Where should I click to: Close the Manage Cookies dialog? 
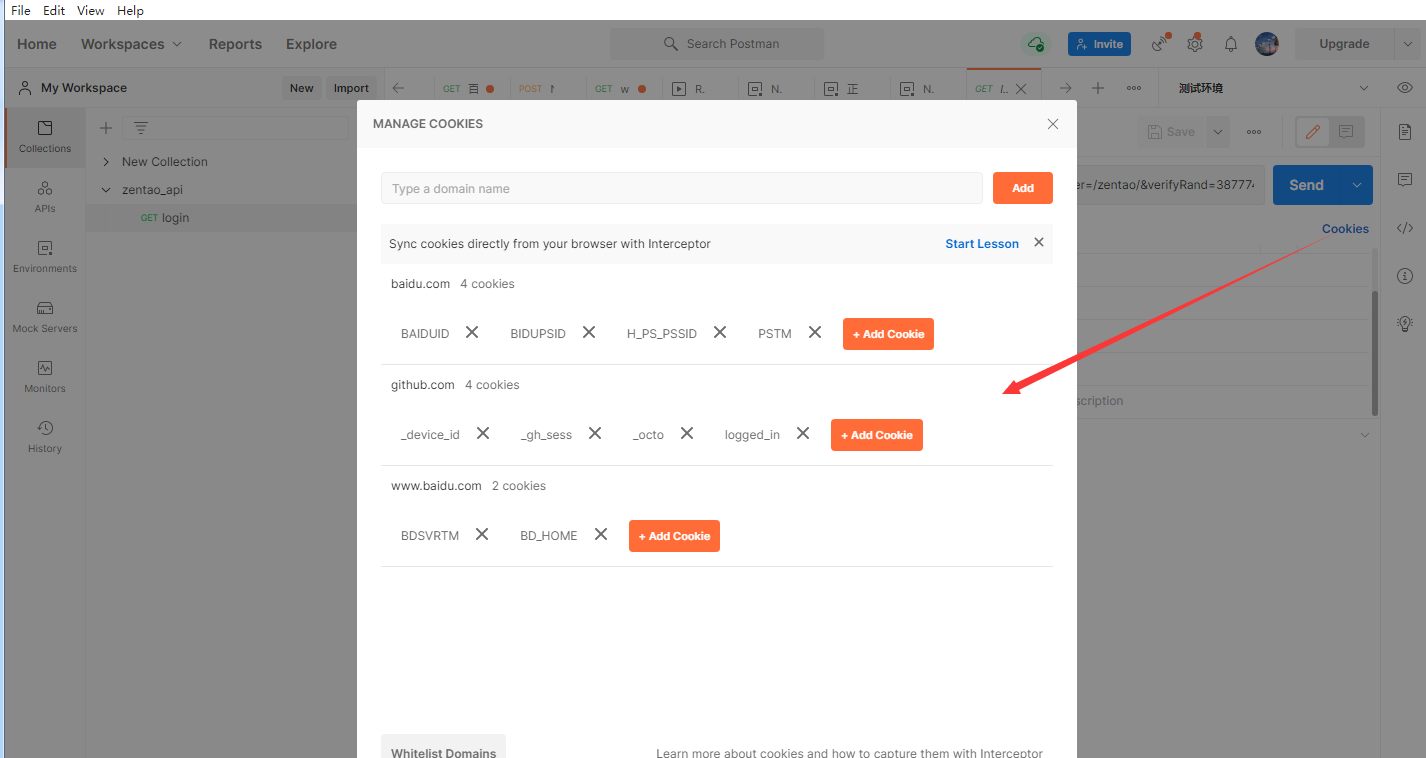pyautogui.click(x=1052, y=124)
